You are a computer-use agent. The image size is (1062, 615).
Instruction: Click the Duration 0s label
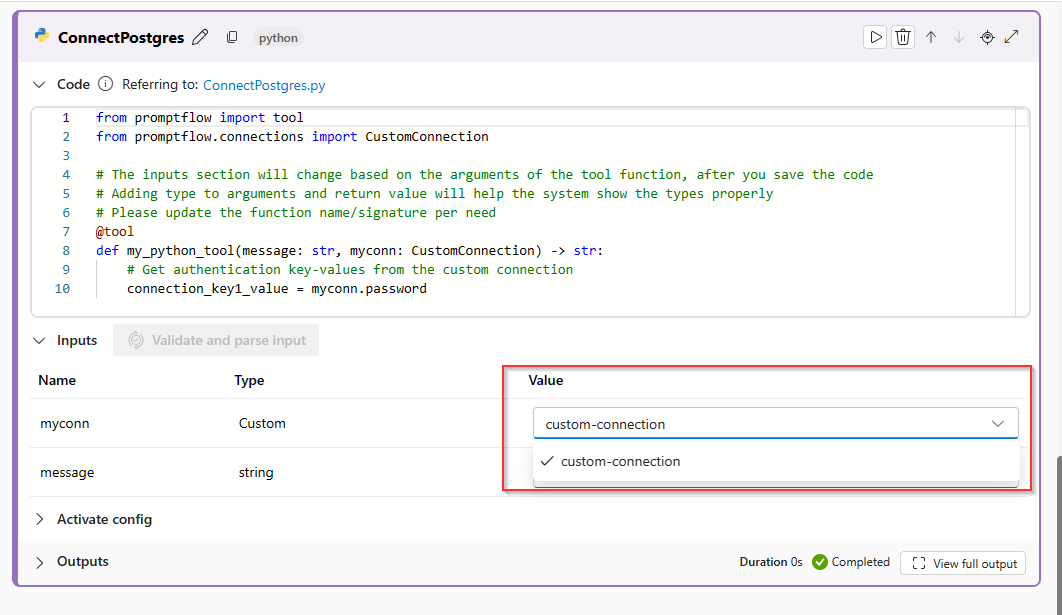tap(771, 562)
